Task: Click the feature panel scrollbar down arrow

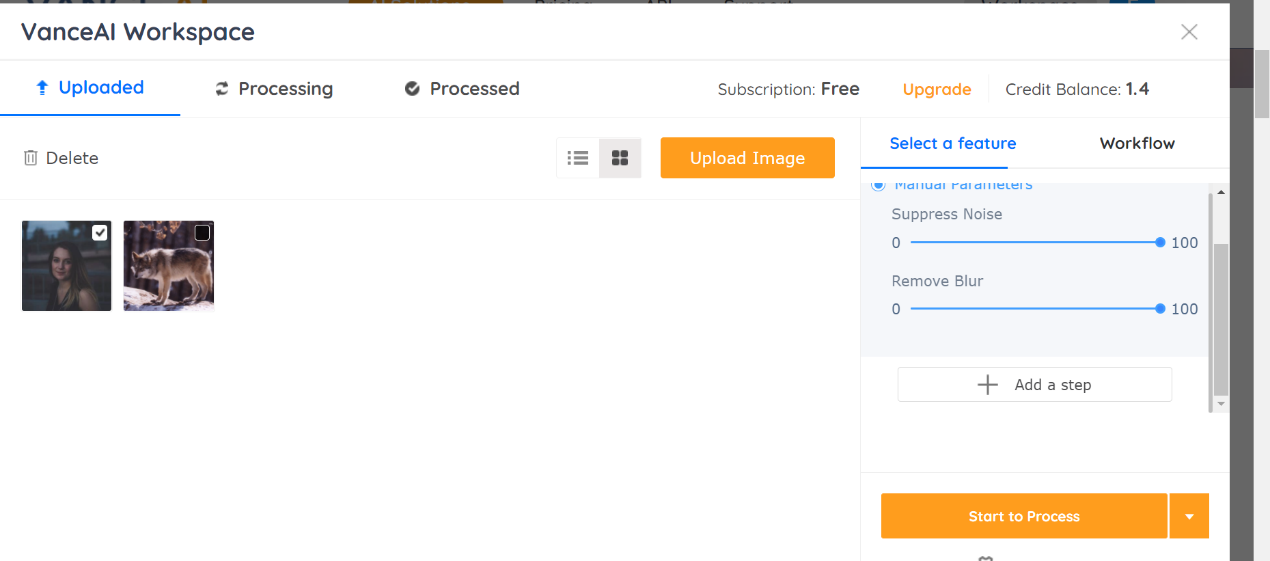Action: pos(1221,403)
